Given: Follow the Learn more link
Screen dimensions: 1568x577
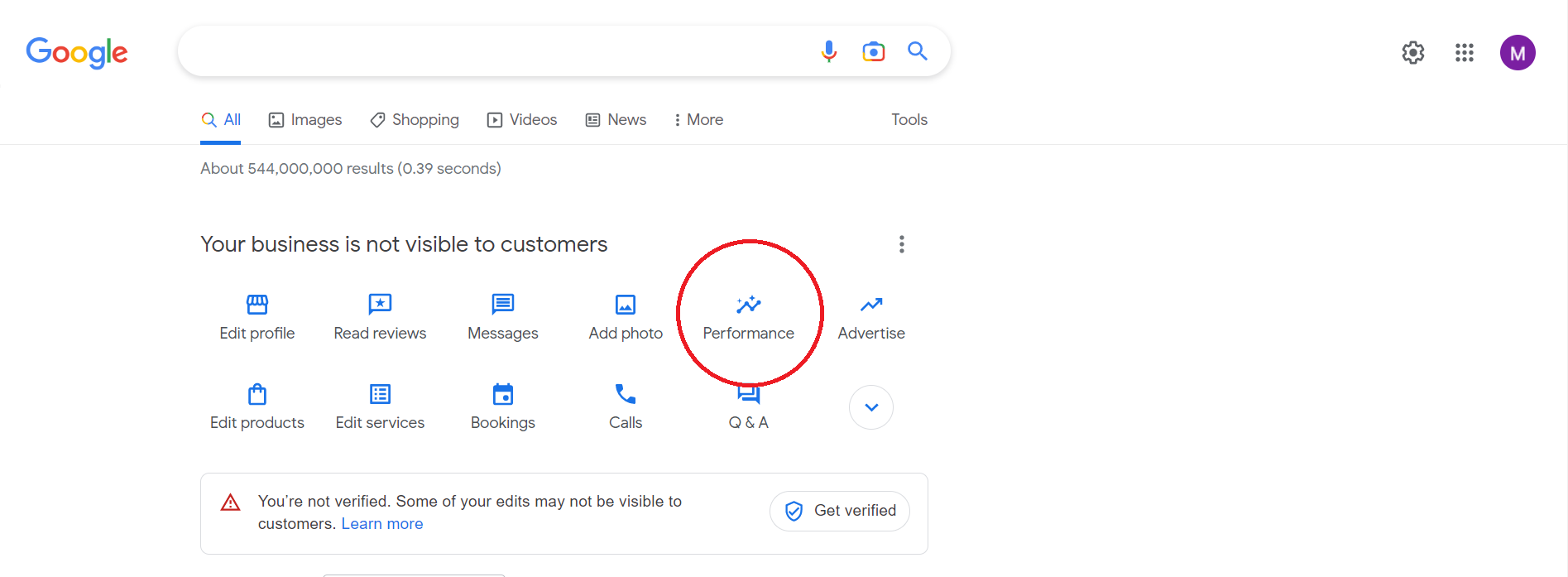Looking at the screenshot, I should click(381, 524).
